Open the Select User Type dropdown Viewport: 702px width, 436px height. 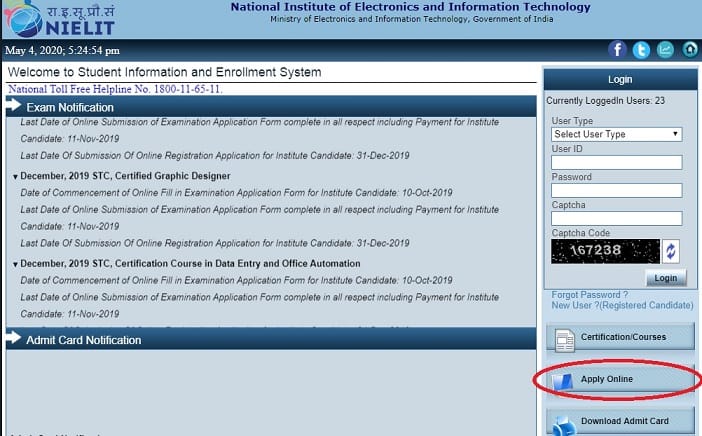click(x=616, y=134)
